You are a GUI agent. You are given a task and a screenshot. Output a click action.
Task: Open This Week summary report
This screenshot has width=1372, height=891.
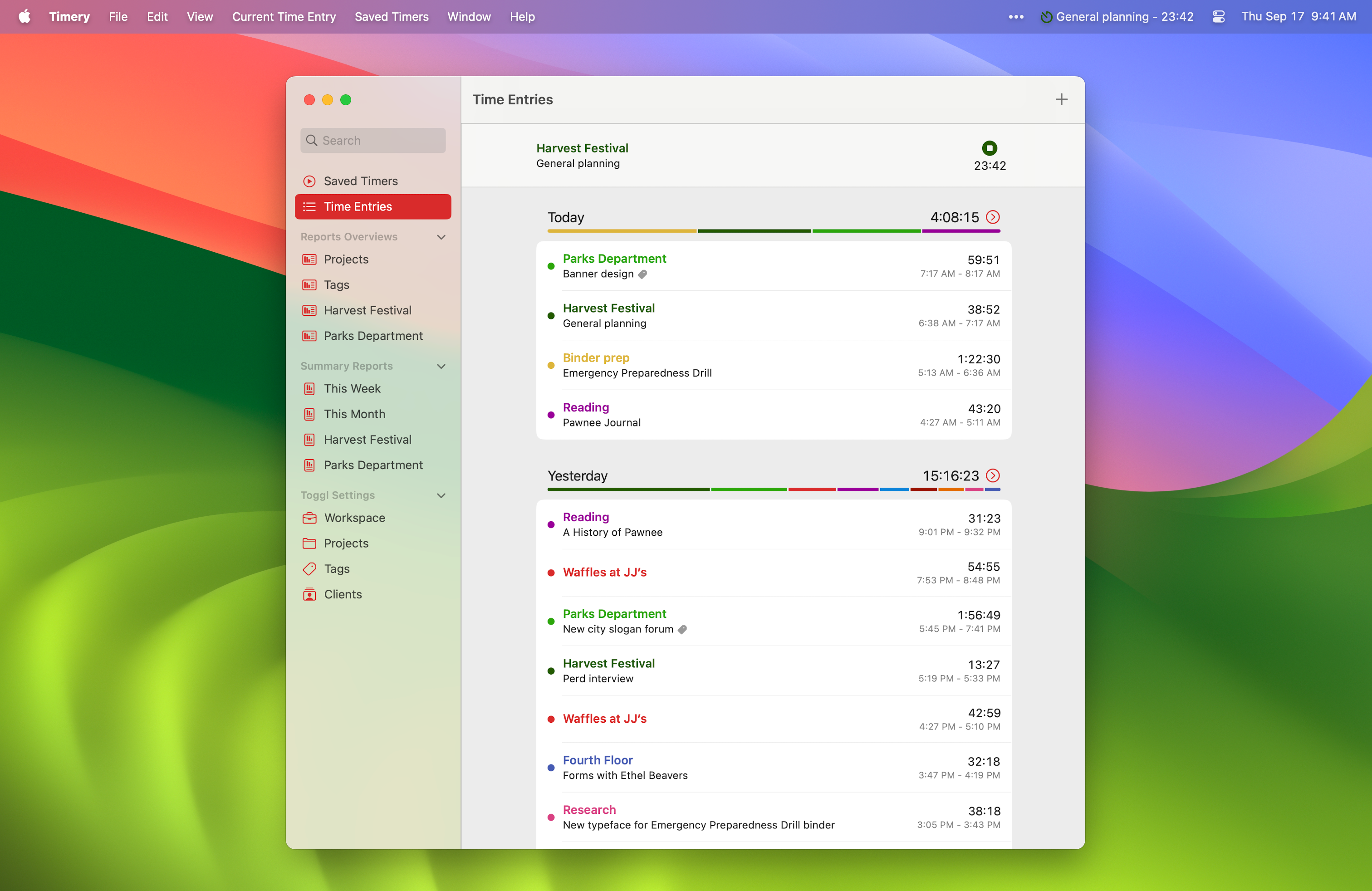(372, 388)
